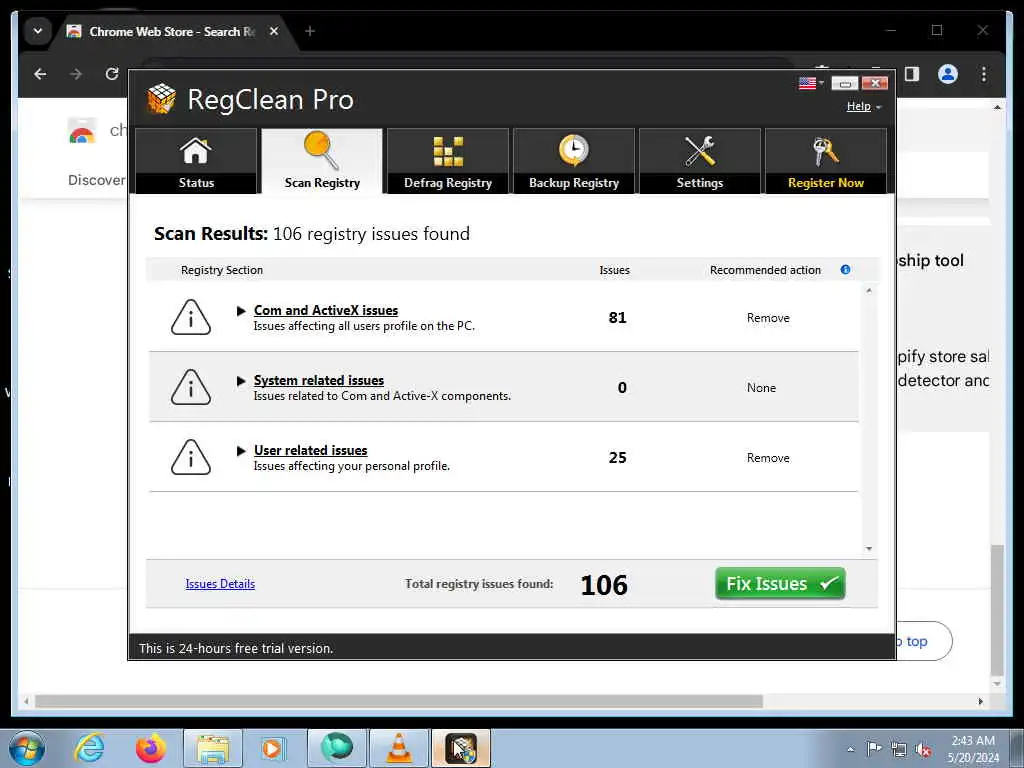
Task: Launch Firefox from the taskbar
Action: tap(151, 748)
